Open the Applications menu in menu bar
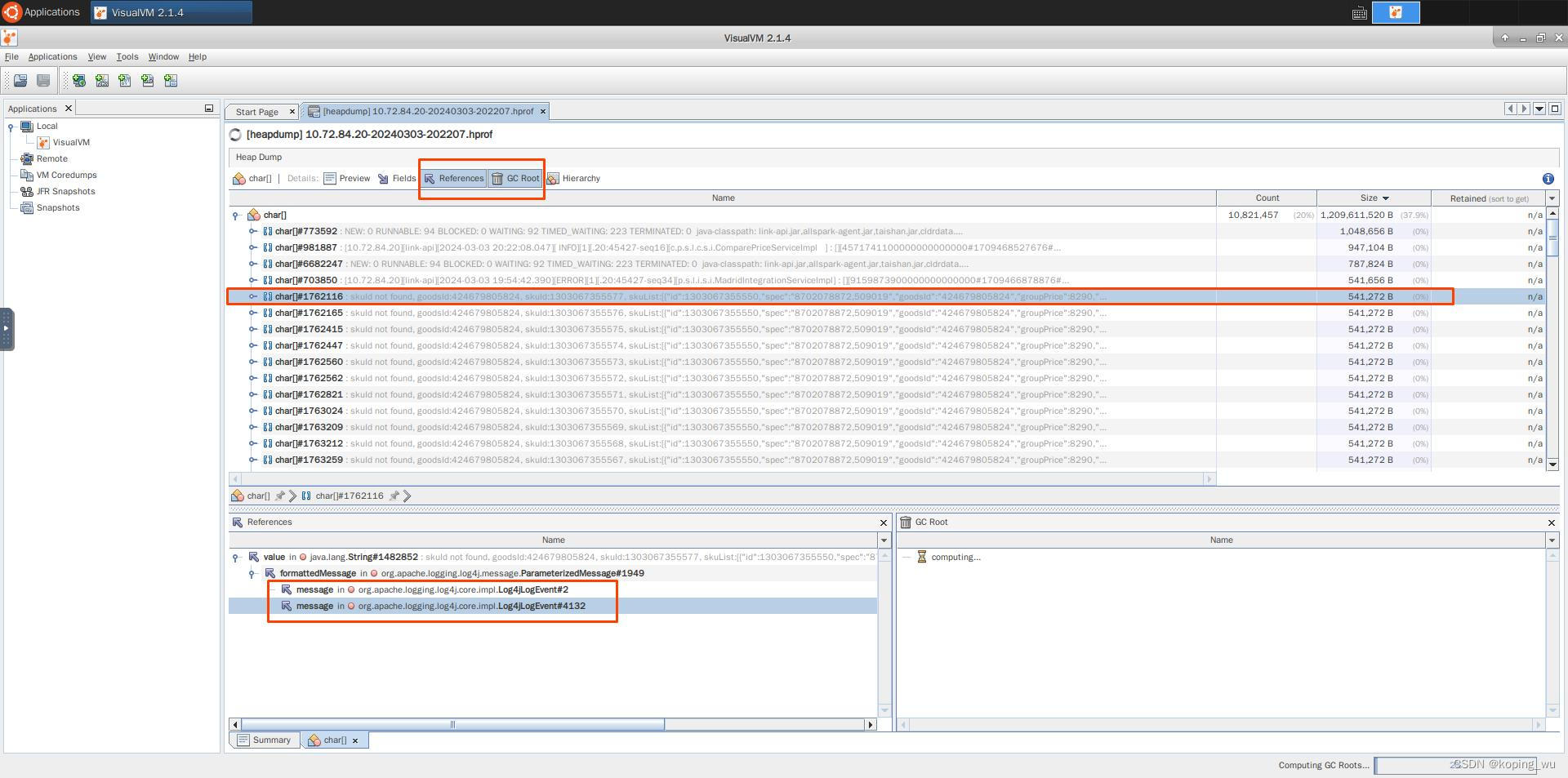 (x=52, y=56)
